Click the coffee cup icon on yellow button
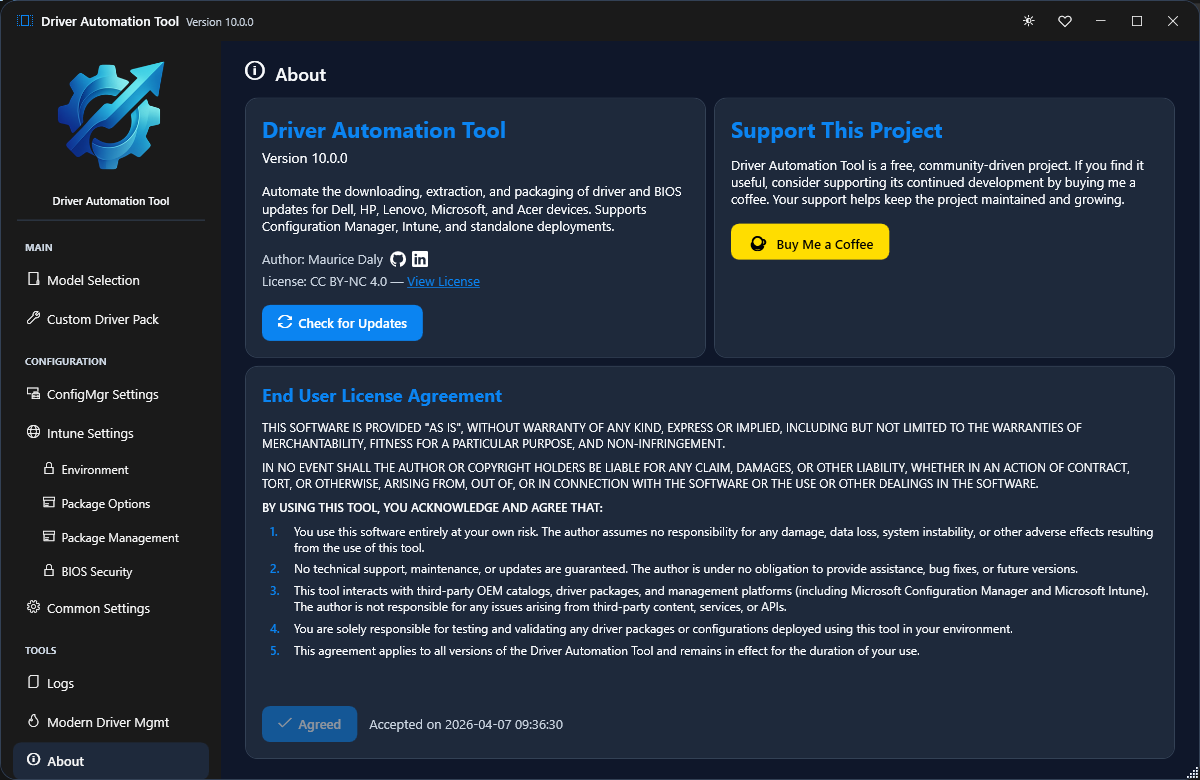 coord(758,244)
